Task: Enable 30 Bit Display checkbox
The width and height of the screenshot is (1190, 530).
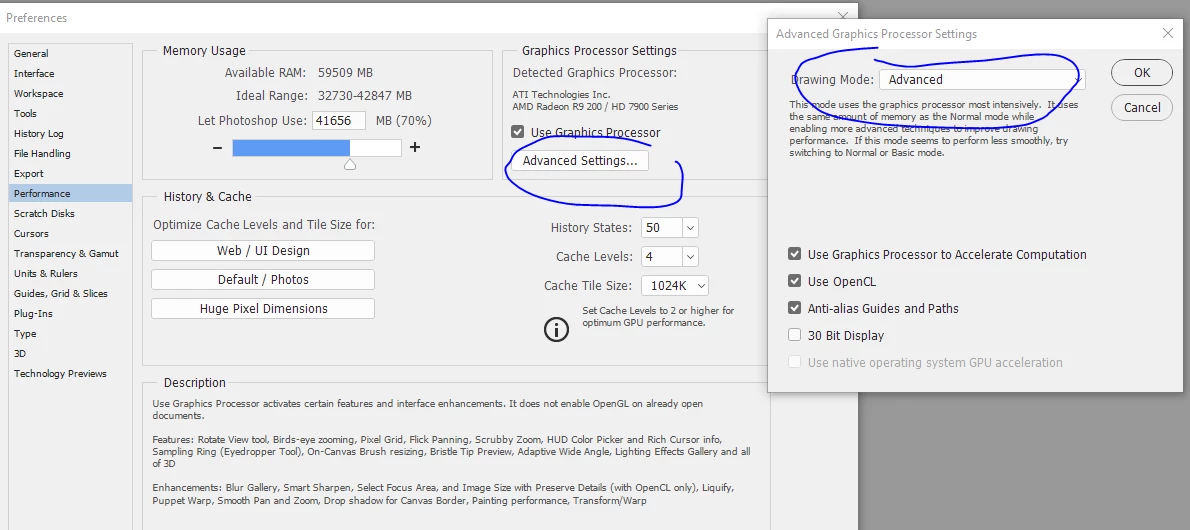Action: (x=795, y=335)
